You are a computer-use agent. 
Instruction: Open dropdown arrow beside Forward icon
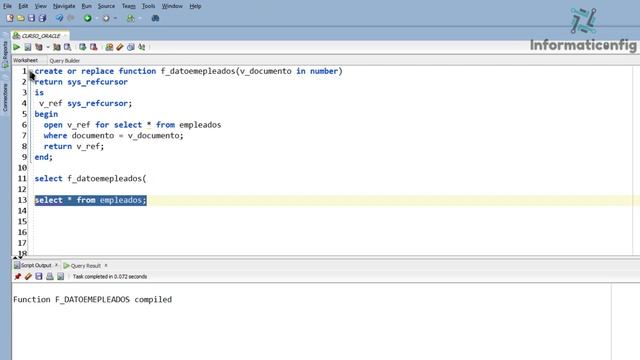point(116,18)
